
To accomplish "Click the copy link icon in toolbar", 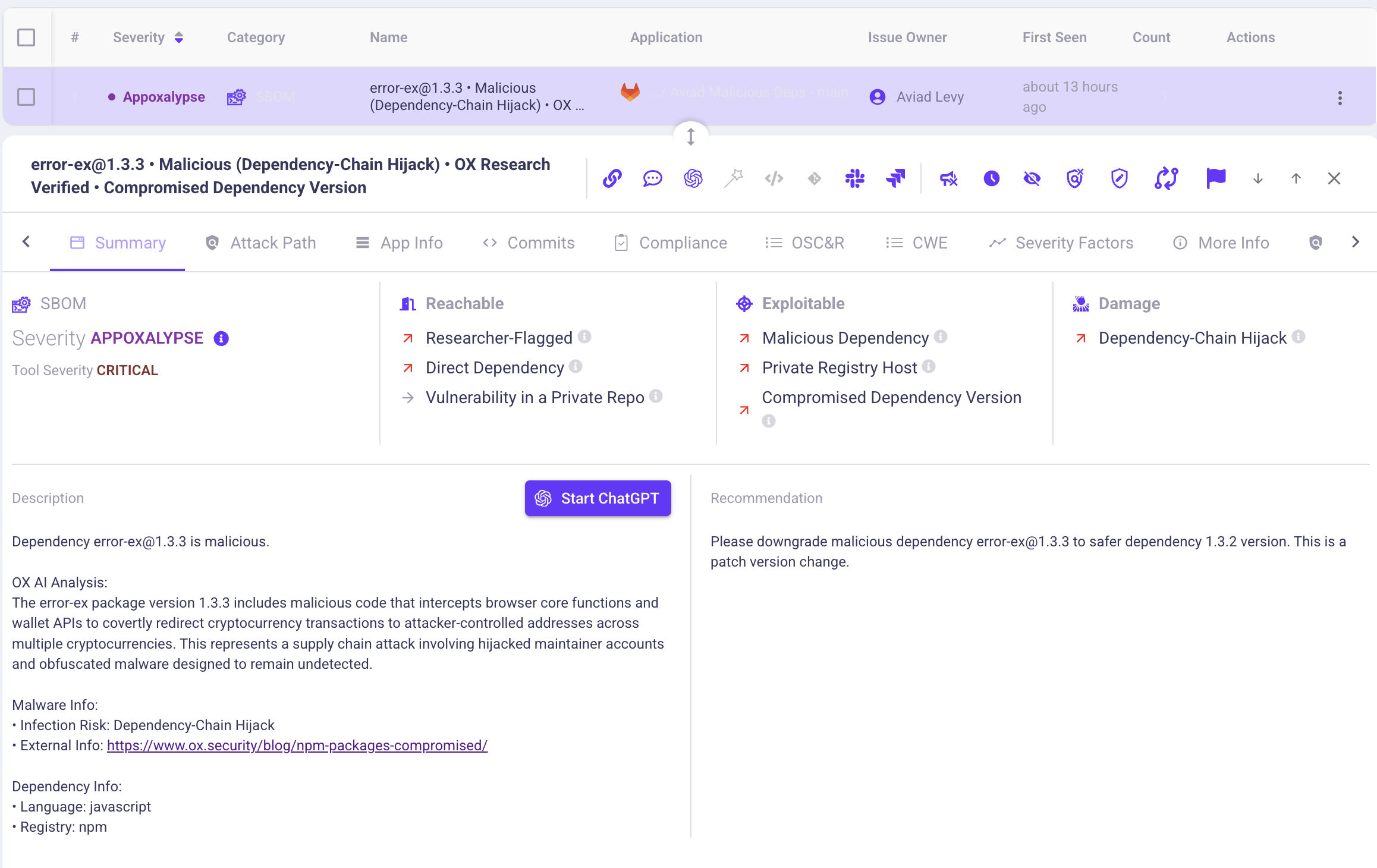I will coord(612,178).
